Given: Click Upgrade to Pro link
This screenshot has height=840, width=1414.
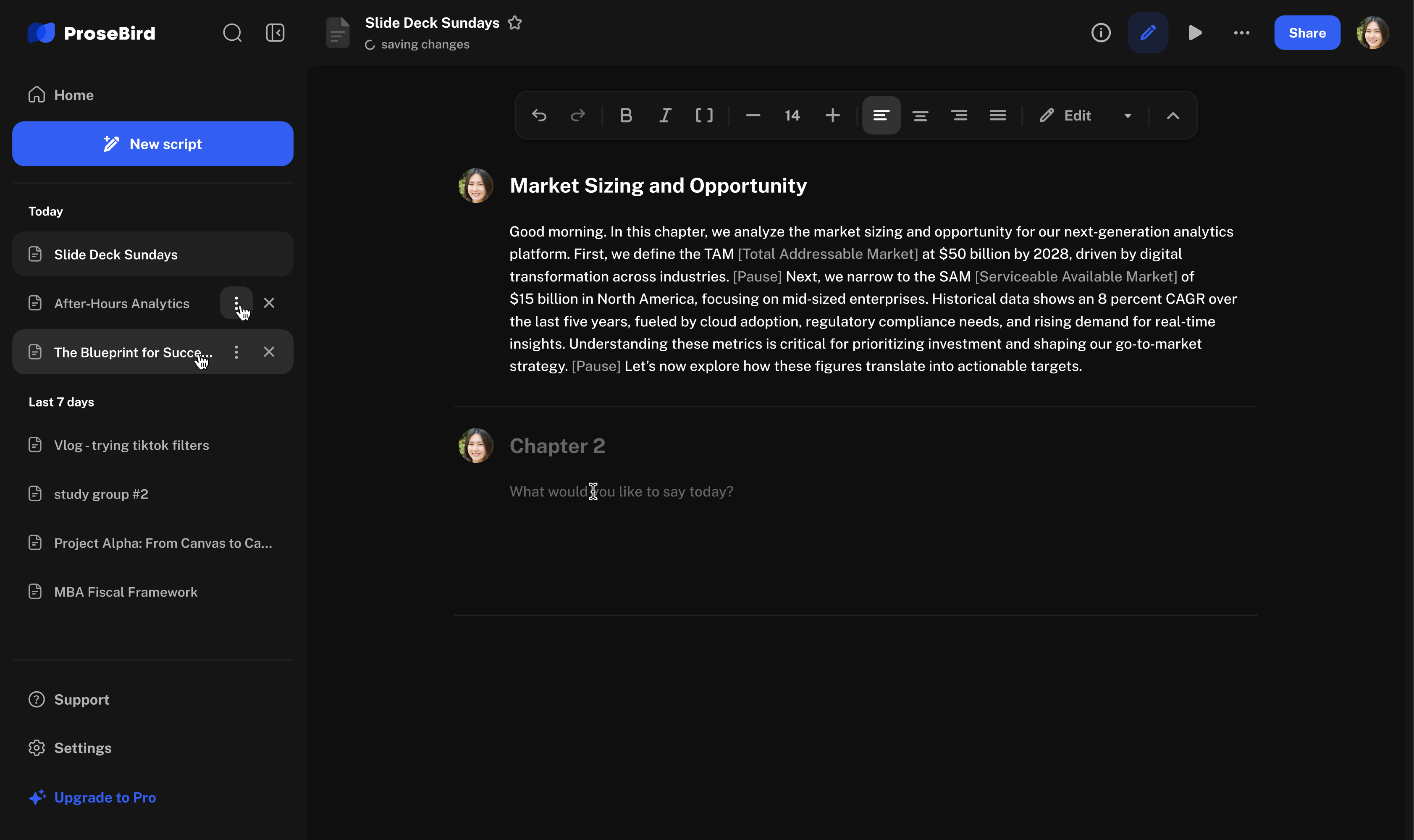Looking at the screenshot, I should coord(92,797).
